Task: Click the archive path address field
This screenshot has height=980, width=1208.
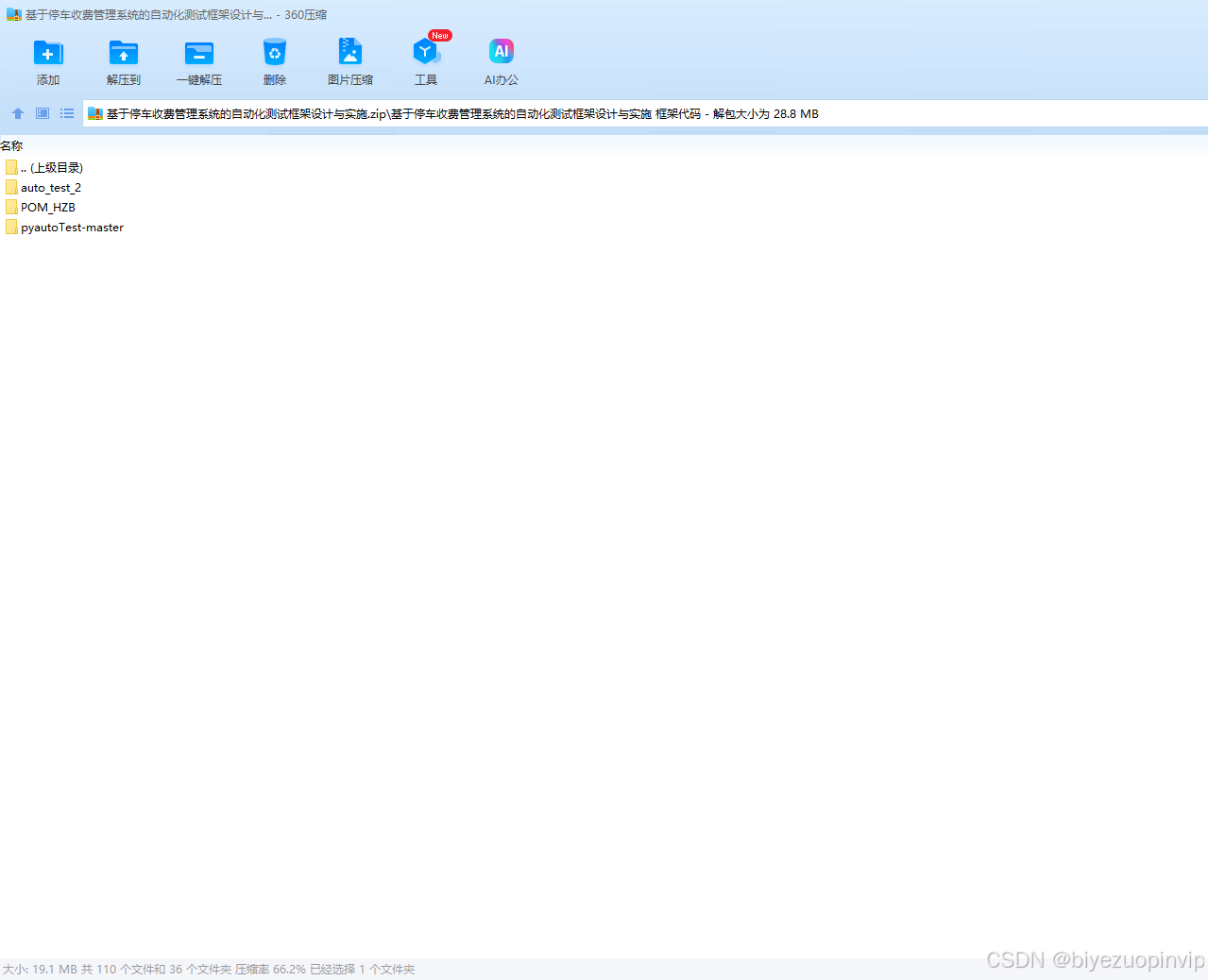Action: (x=645, y=113)
